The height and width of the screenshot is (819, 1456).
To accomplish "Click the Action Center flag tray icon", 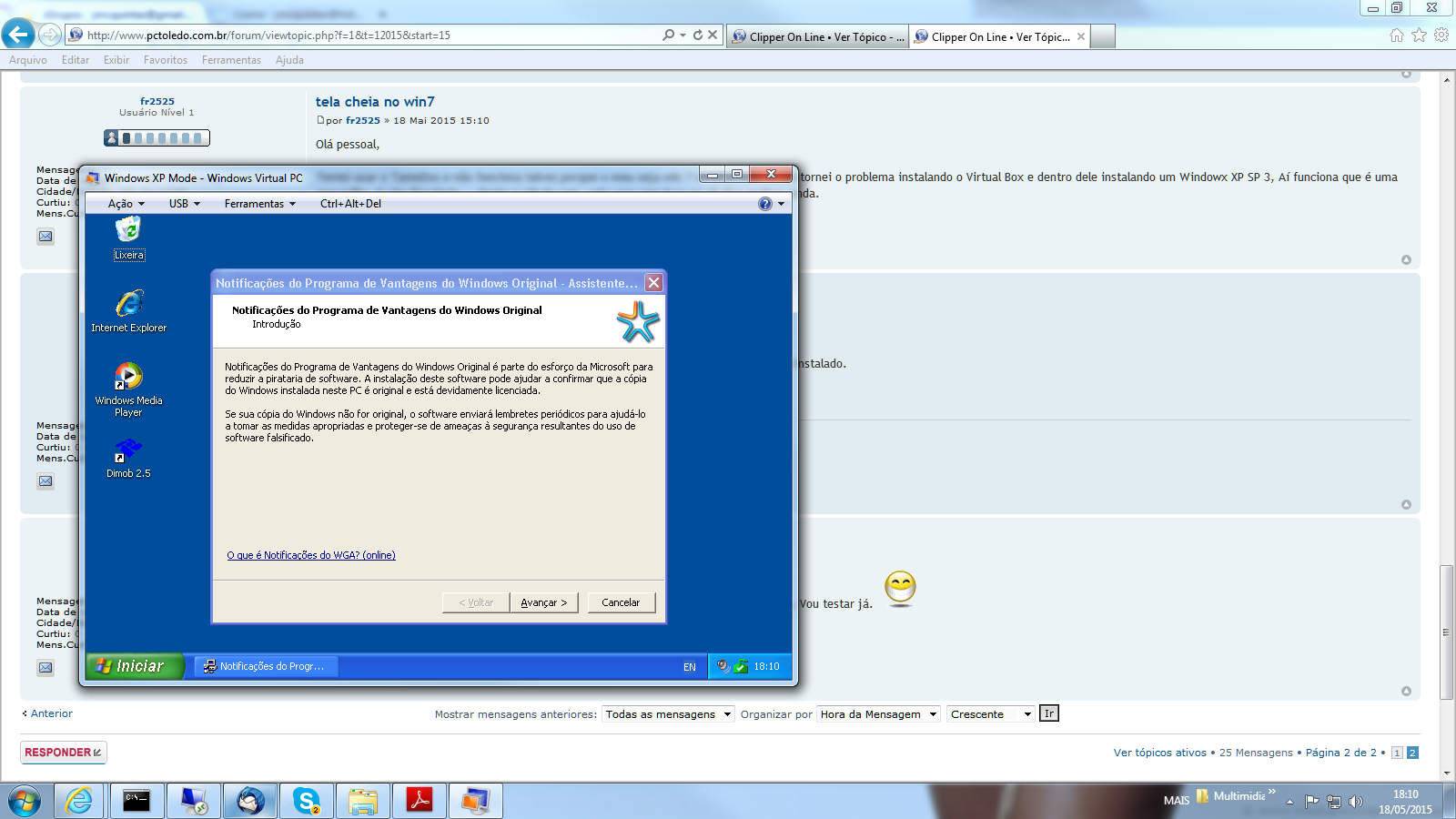I will pos(1311,802).
